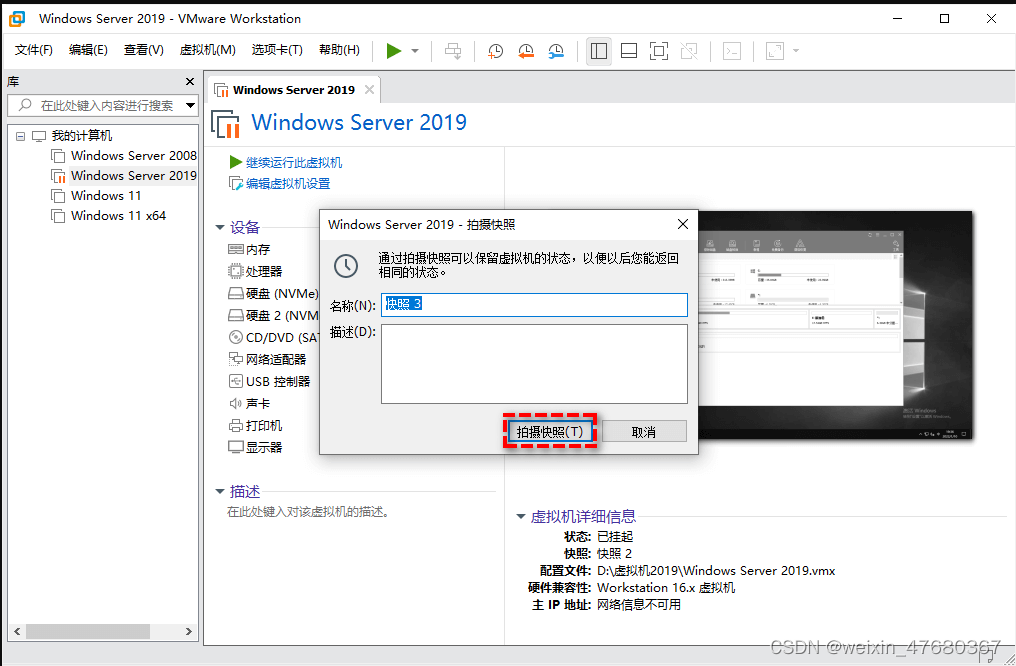Toggle the library sidebar view icon
1016x666 pixels.
599,51
